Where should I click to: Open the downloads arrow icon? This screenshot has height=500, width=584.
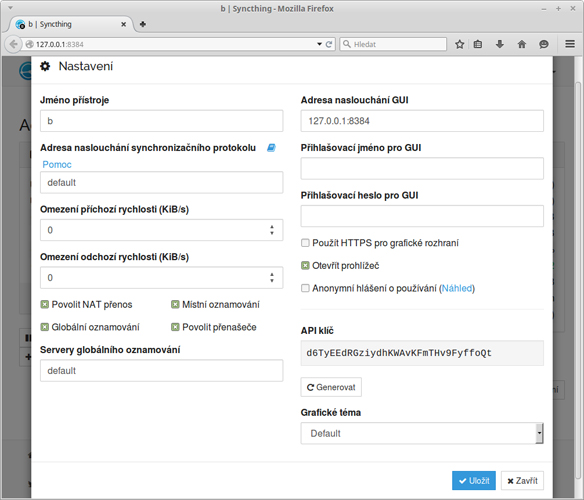click(x=500, y=44)
